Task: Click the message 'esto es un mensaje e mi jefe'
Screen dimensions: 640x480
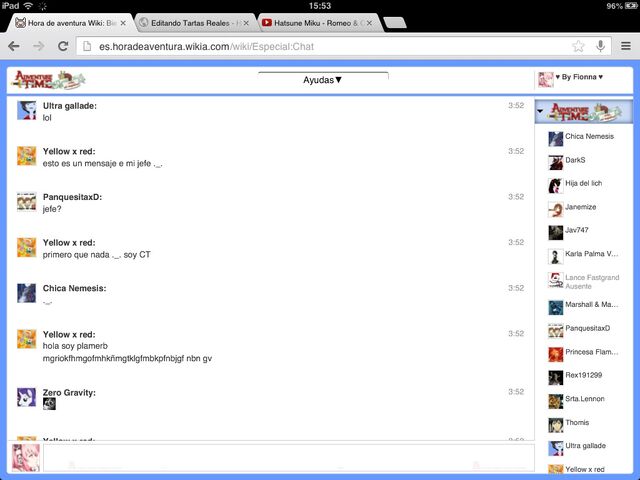Action: pos(102,164)
